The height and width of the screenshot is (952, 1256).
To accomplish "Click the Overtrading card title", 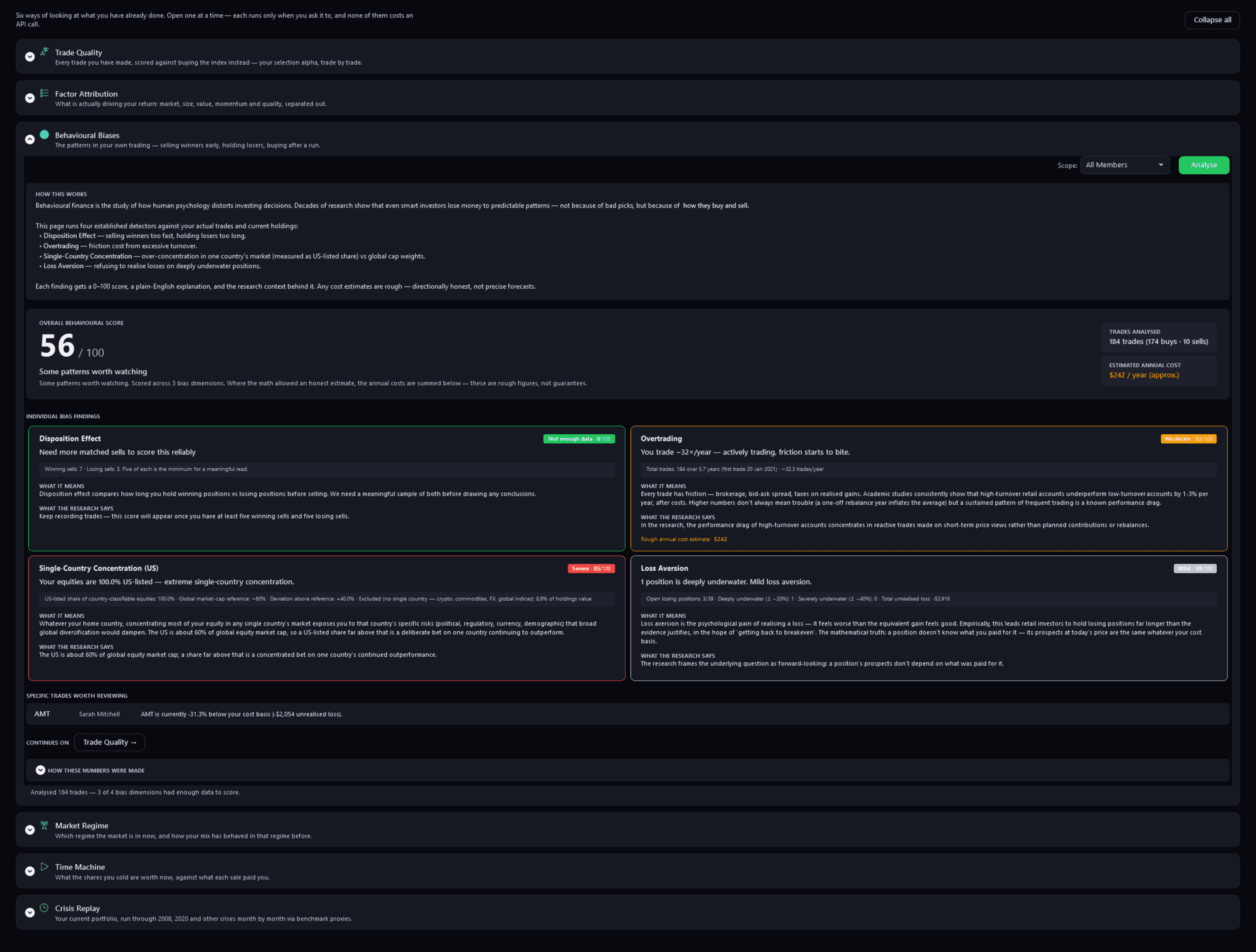I will [x=661, y=438].
